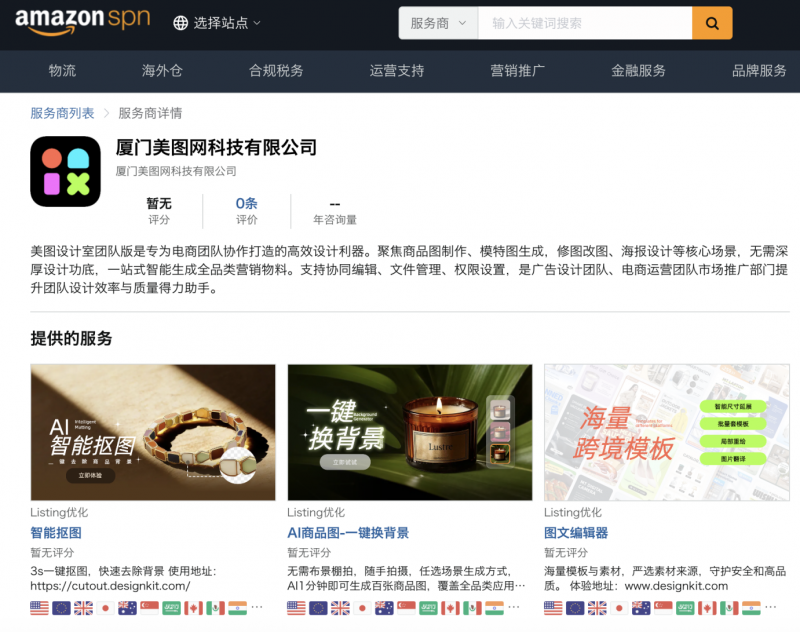Click the 厦门美图网科技 company logo icon
Viewport: 800px width, 632px height.
(65, 171)
